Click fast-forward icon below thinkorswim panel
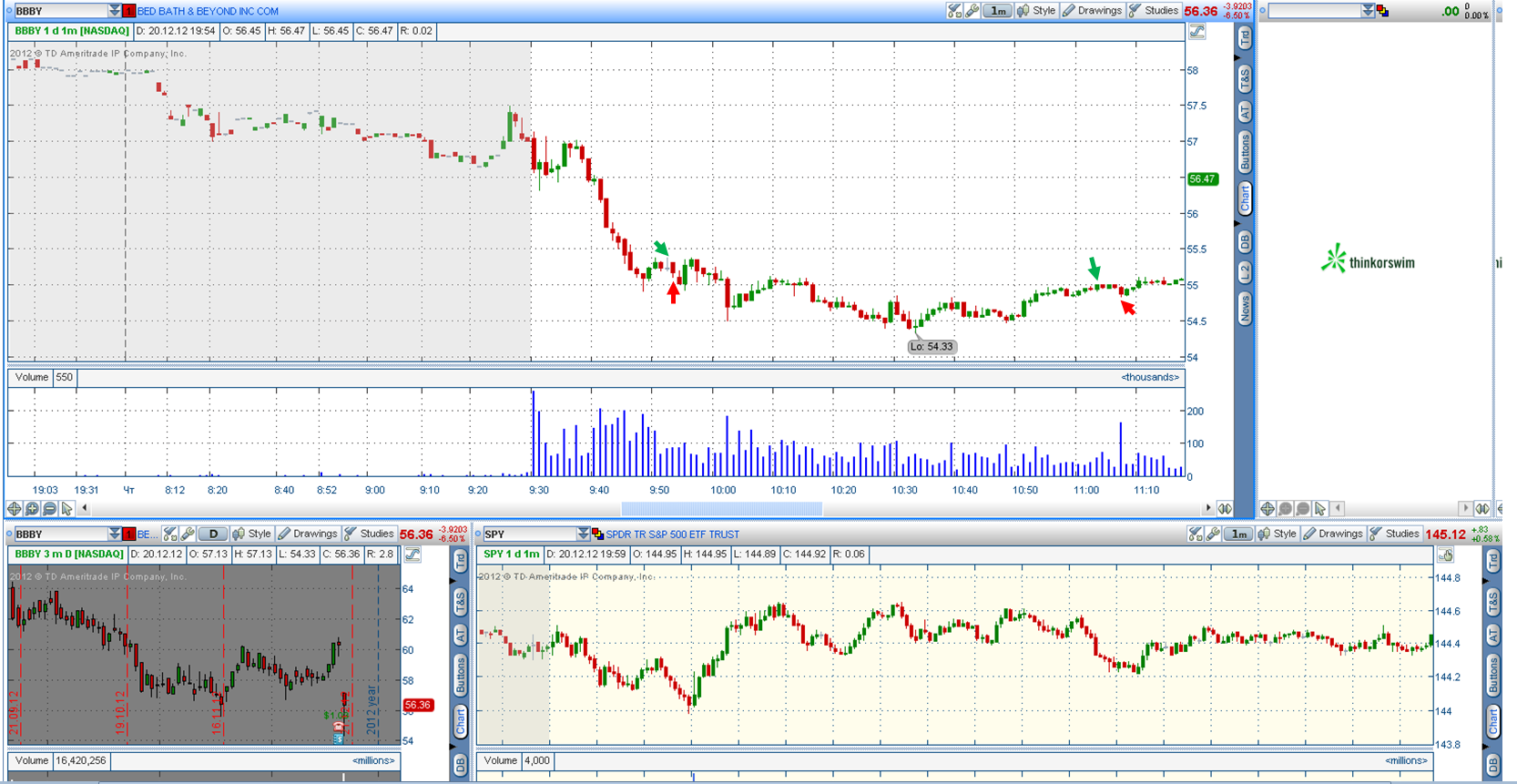The height and width of the screenshot is (784, 1517). click(1482, 508)
